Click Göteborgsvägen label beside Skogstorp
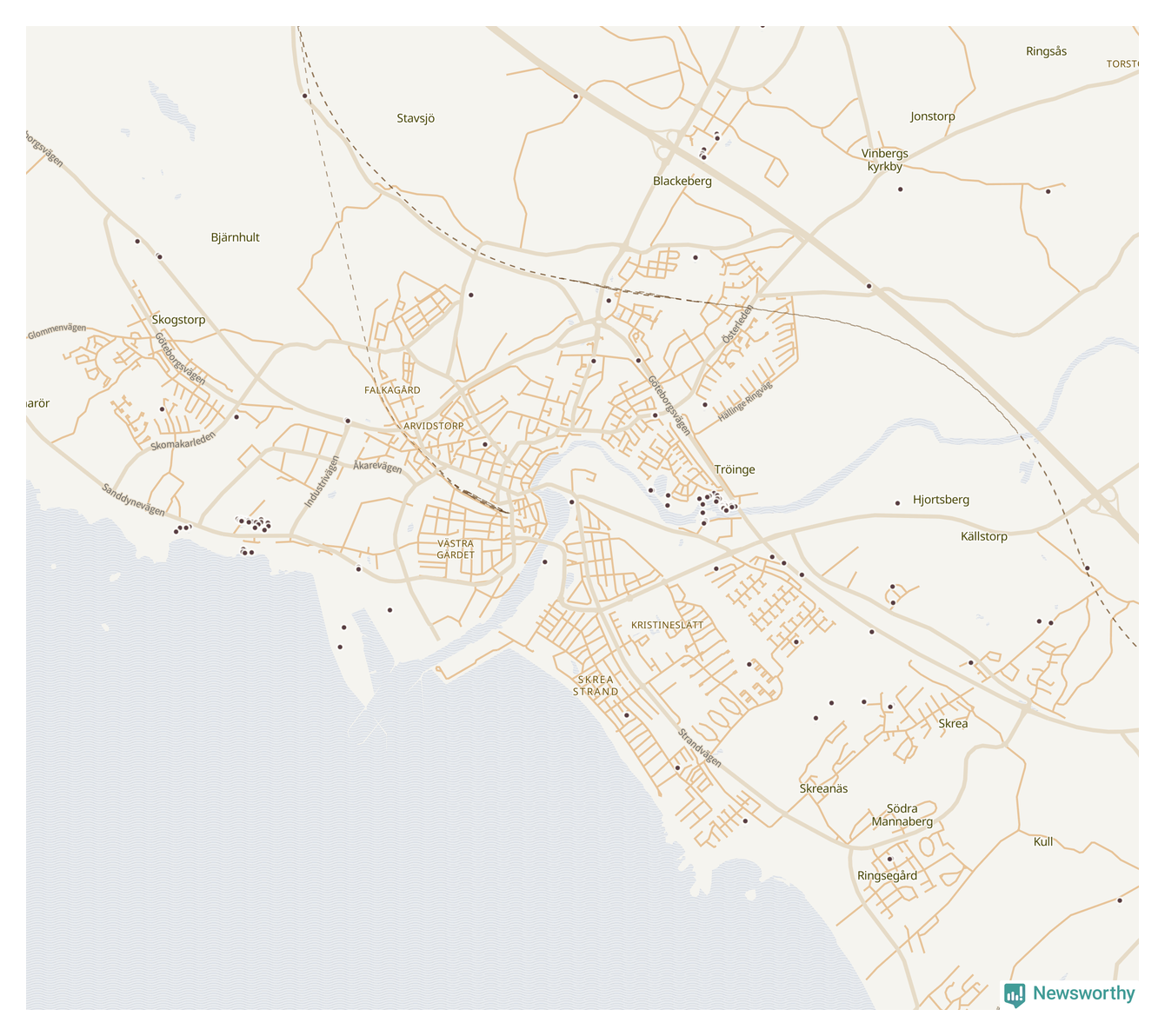 pyautogui.click(x=180, y=359)
